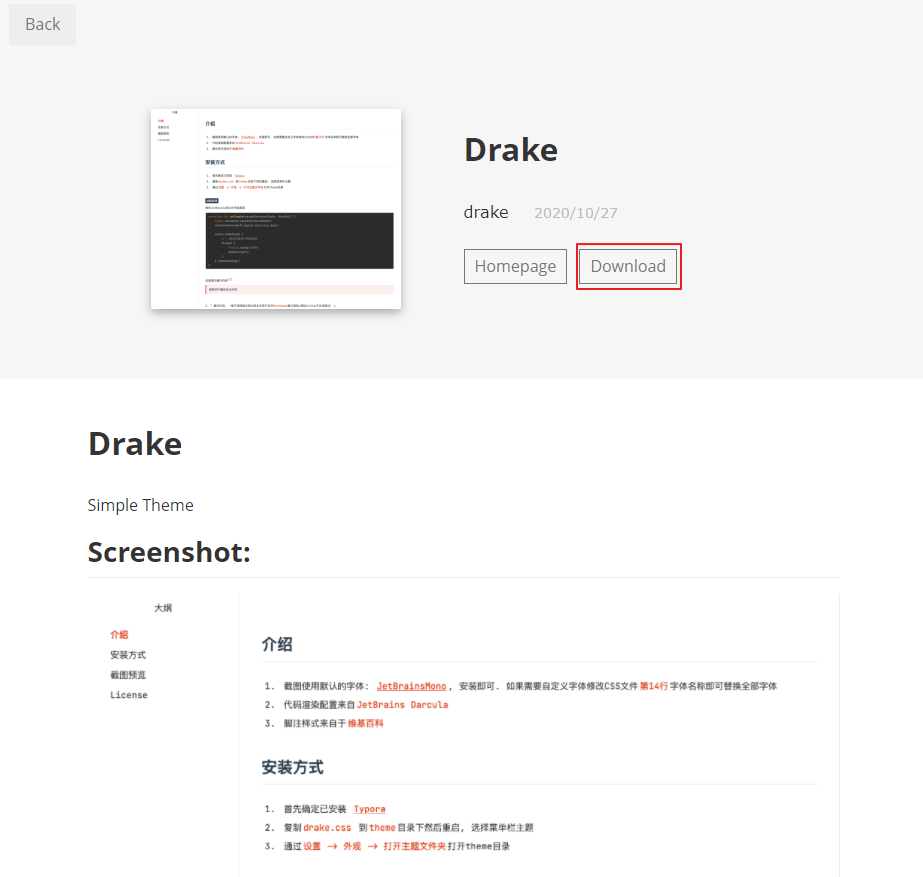Image resolution: width=923 pixels, height=877 pixels.
Task: Click the Drake heading above Simple Theme
Action: [x=135, y=444]
